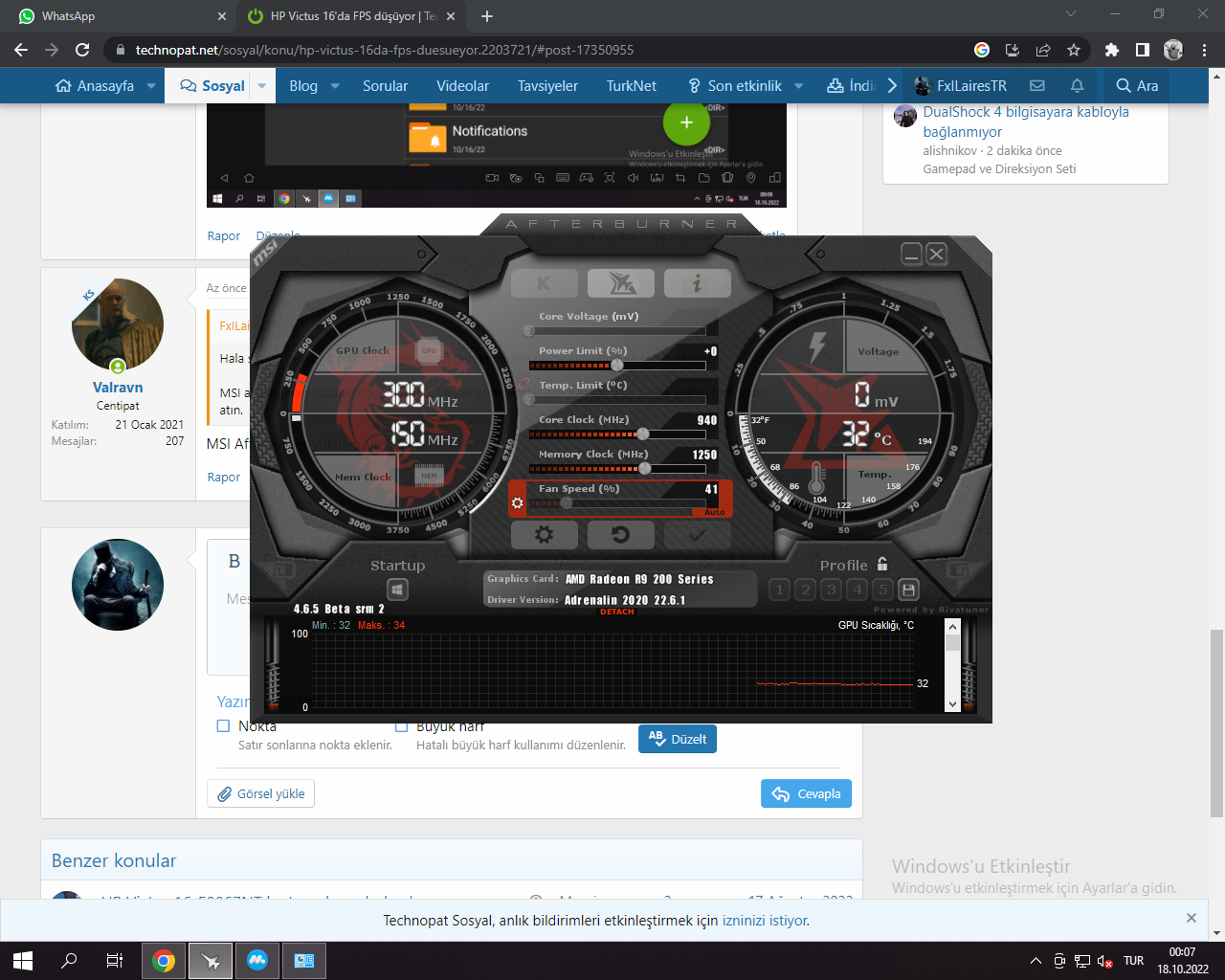Select Afterburner profile slot 4

click(857, 590)
